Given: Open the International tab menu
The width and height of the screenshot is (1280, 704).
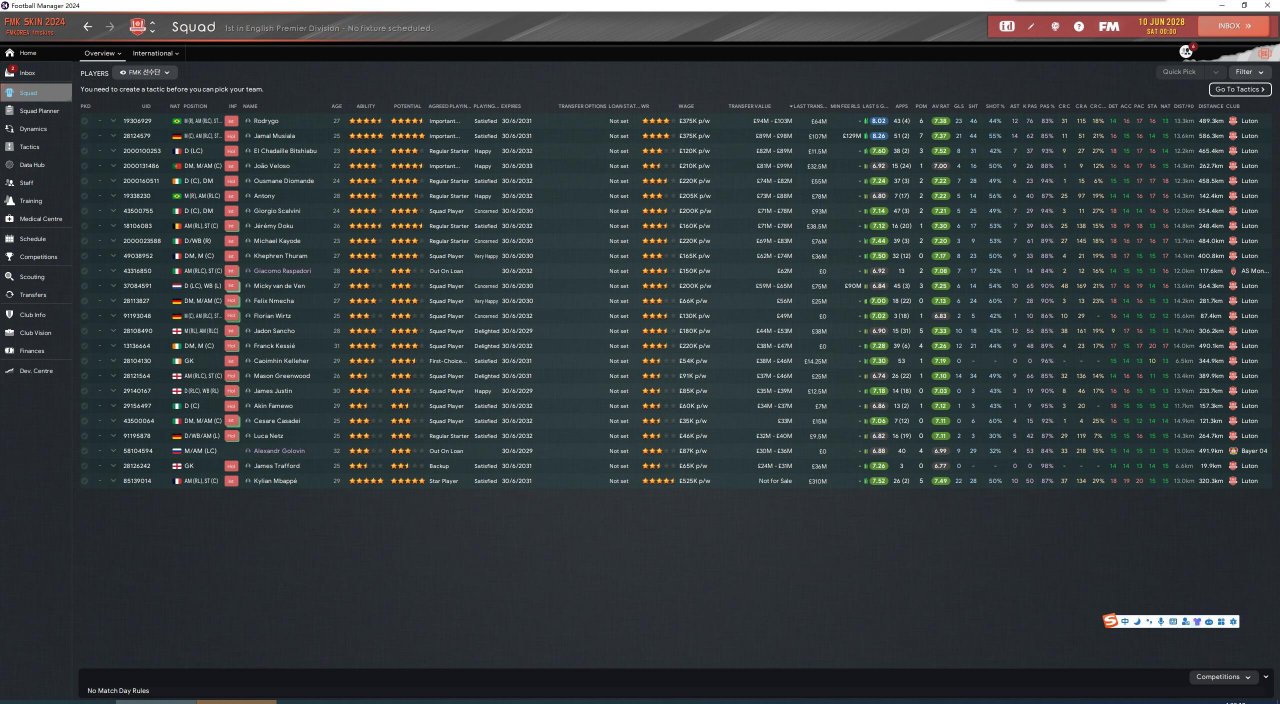Looking at the screenshot, I should point(155,53).
